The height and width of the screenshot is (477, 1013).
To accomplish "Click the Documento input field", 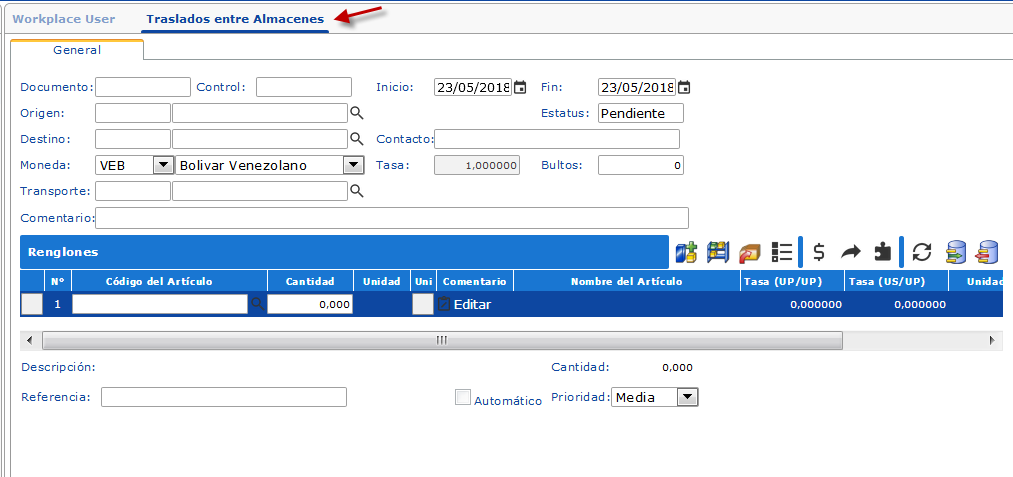I will pos(143,87).
